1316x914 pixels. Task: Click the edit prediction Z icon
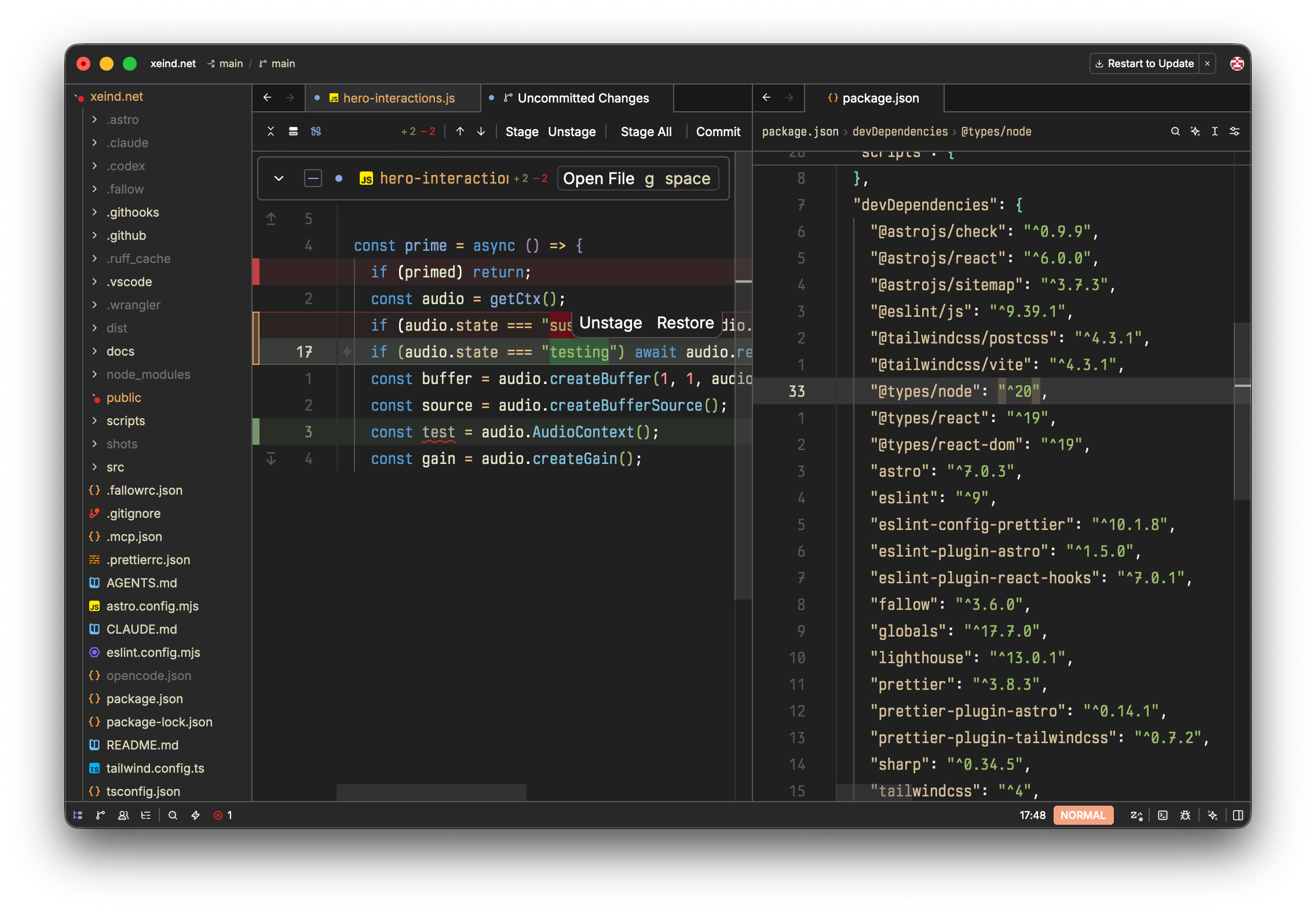(1136, 815)
